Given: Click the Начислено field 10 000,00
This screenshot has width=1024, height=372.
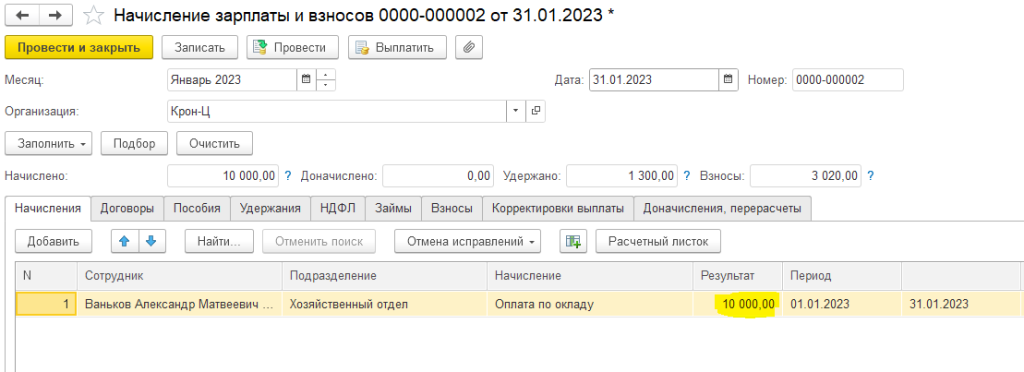Looking at the screenshot, I should (223, 176).
